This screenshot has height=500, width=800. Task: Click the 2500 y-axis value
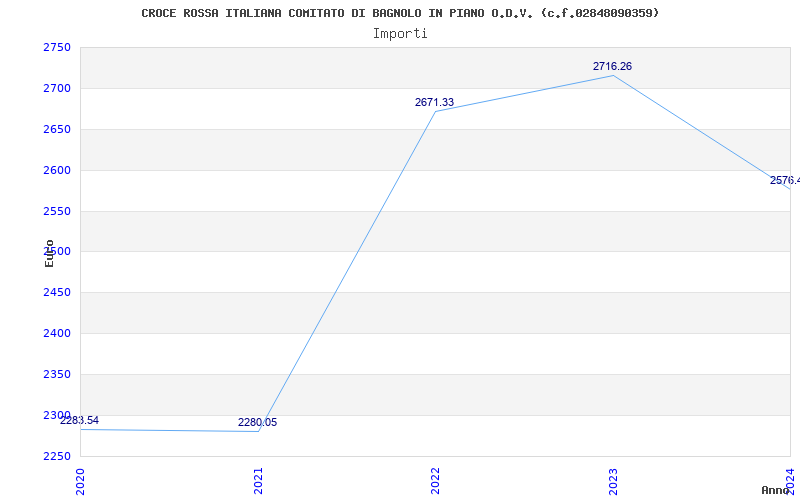(57, 252)
